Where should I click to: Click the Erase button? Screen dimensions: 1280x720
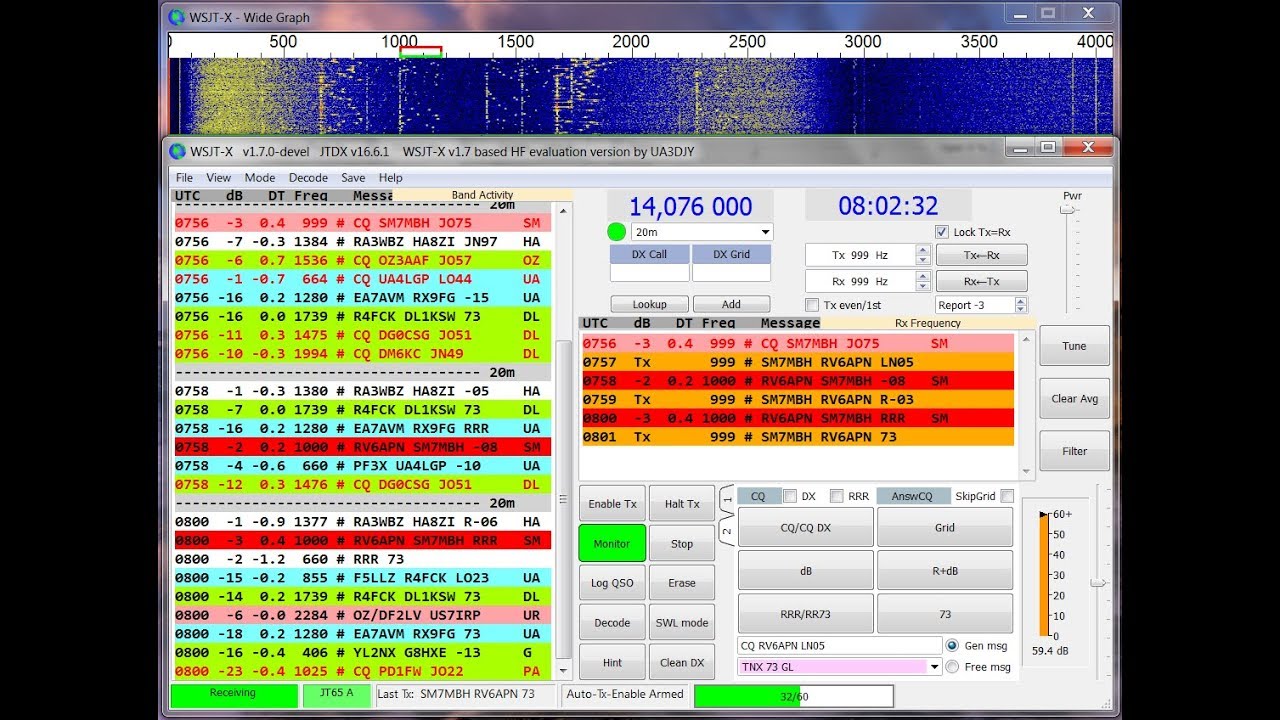pyautogui.click(x=682, y=583)
